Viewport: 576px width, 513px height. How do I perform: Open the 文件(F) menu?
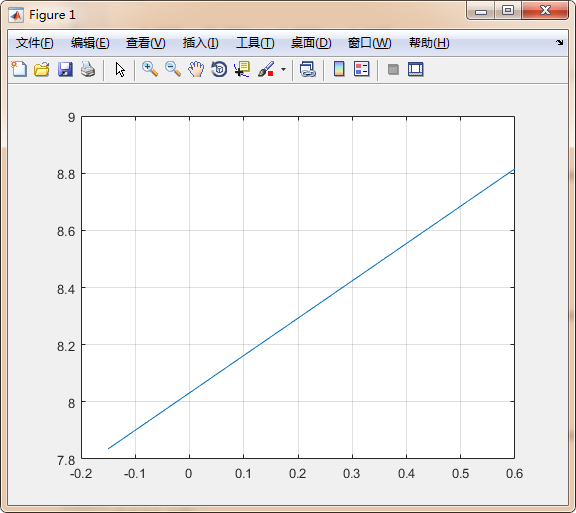(x=35, y=43)
